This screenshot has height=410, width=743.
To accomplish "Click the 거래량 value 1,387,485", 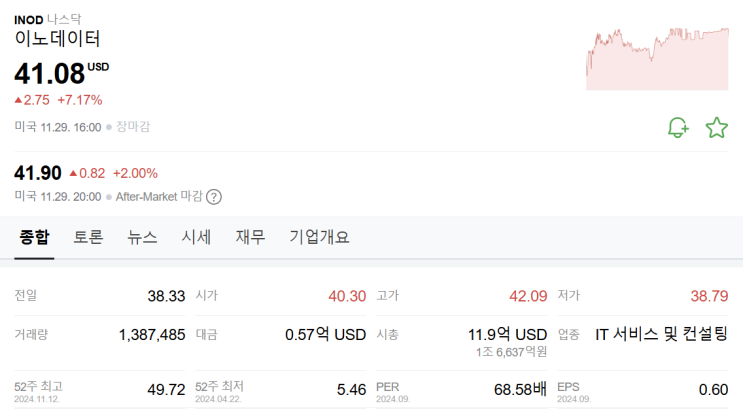I will click(x=151, y=334).
